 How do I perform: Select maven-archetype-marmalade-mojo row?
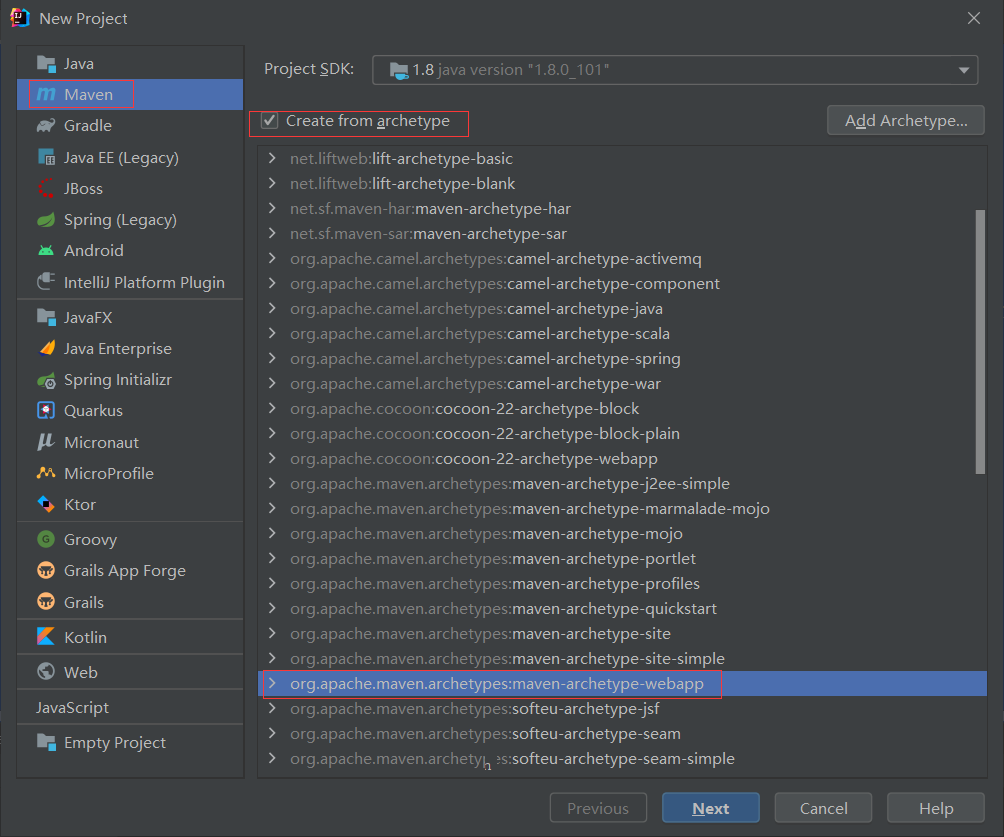click(x=622, y=508)
